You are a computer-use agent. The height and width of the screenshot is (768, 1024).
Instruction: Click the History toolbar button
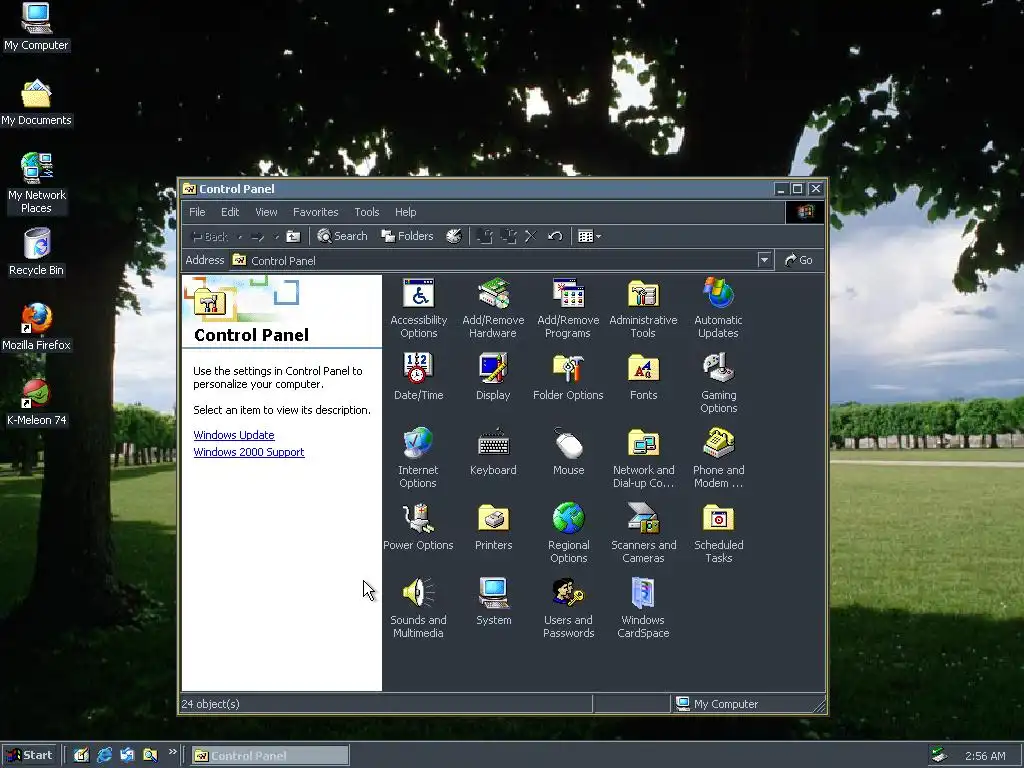454,236
